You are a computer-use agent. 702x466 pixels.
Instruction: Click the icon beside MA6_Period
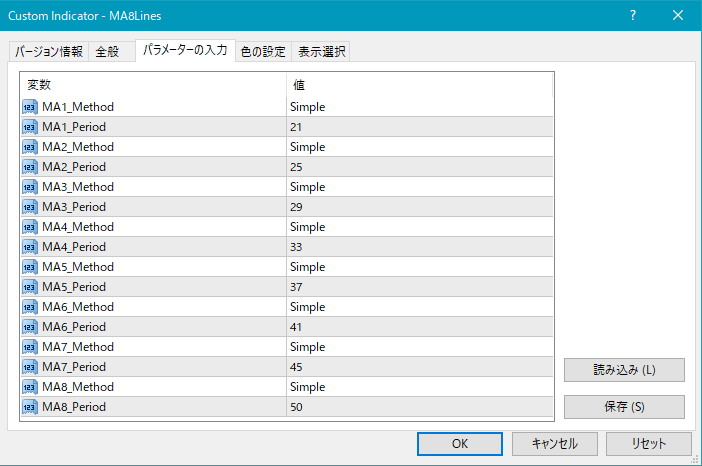tap(29, 327)
